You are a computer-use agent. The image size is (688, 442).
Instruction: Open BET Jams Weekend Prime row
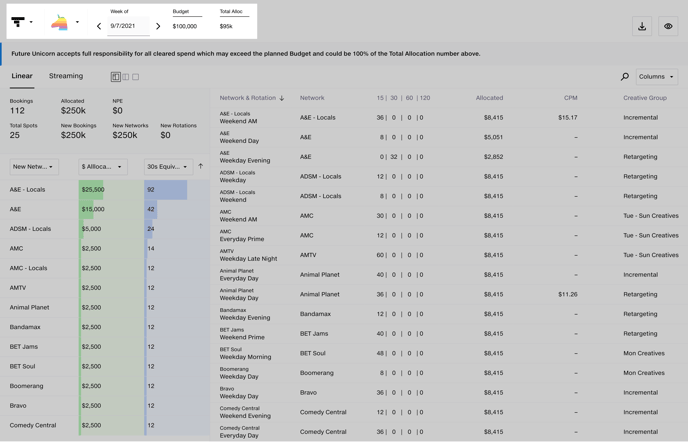click(x=449, y=334)
